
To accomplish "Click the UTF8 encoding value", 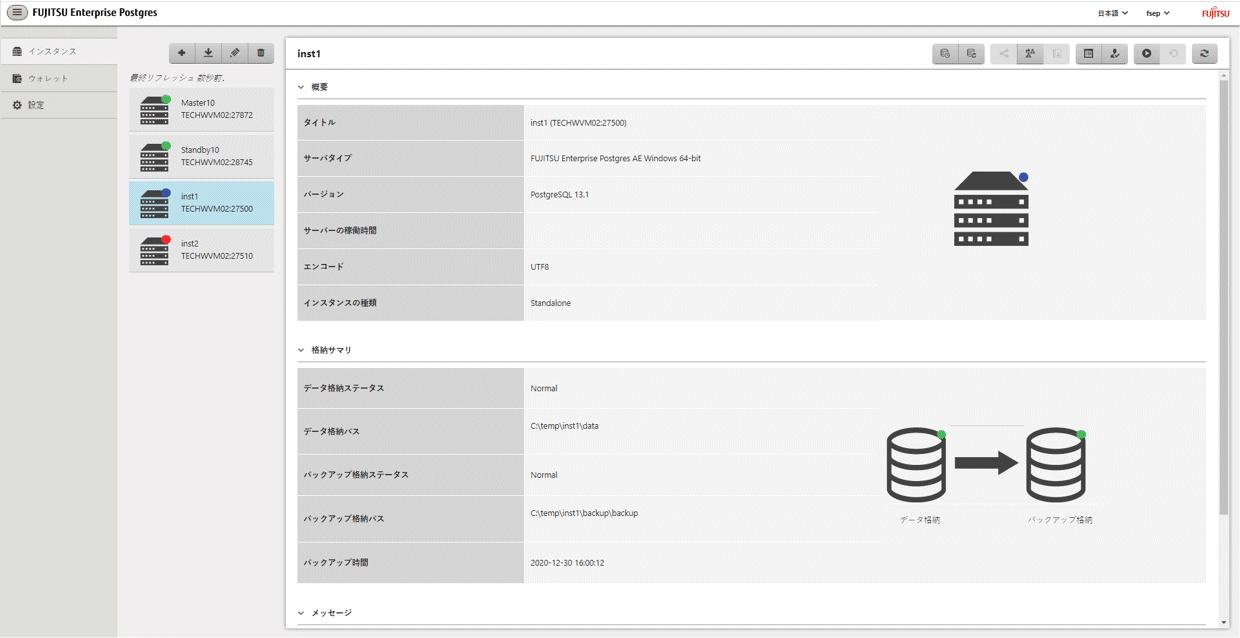I will [539, 267].
